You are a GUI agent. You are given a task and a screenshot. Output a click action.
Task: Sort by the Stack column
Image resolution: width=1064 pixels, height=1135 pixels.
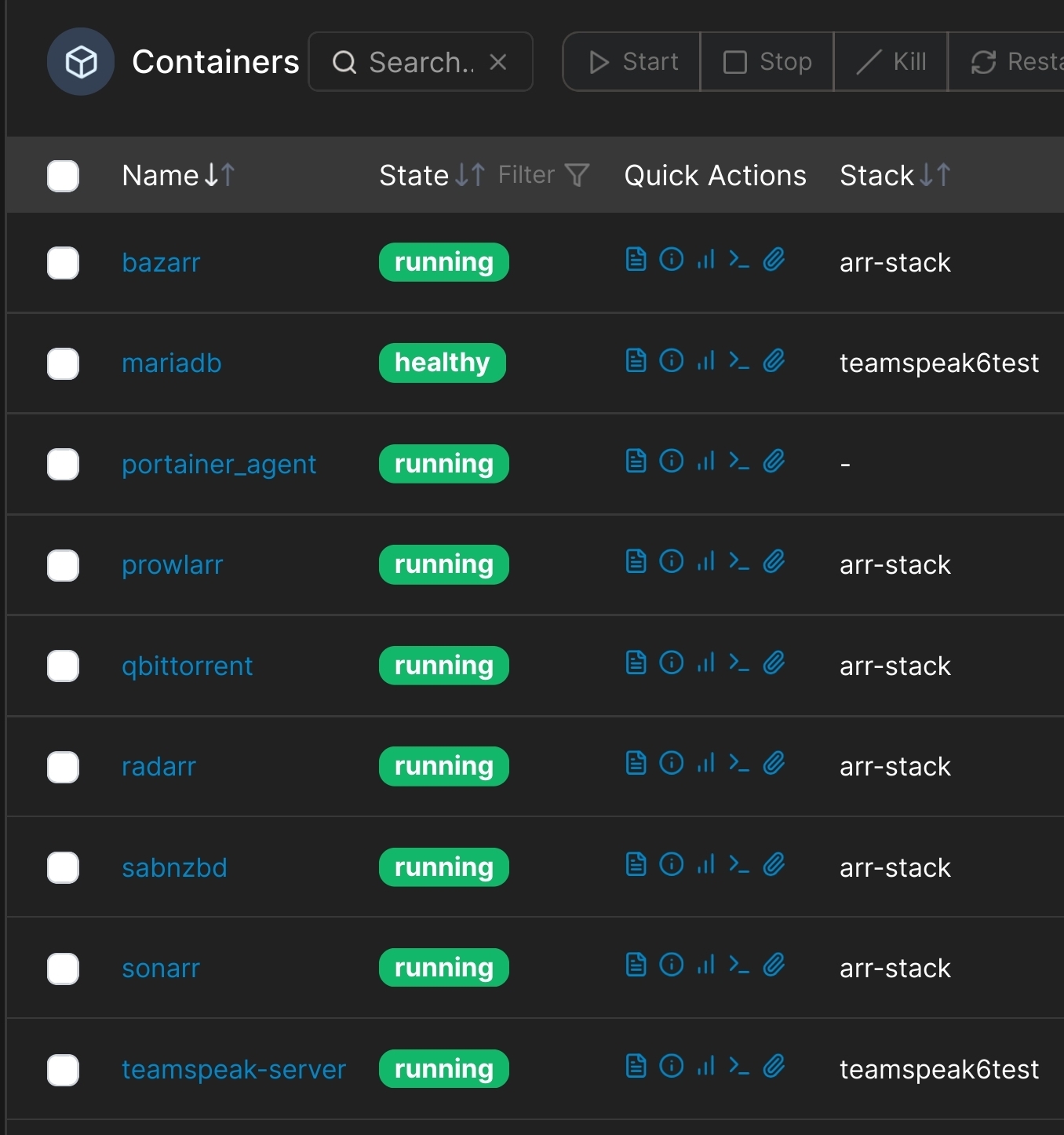pyautogui.click(x=895, y=175)
